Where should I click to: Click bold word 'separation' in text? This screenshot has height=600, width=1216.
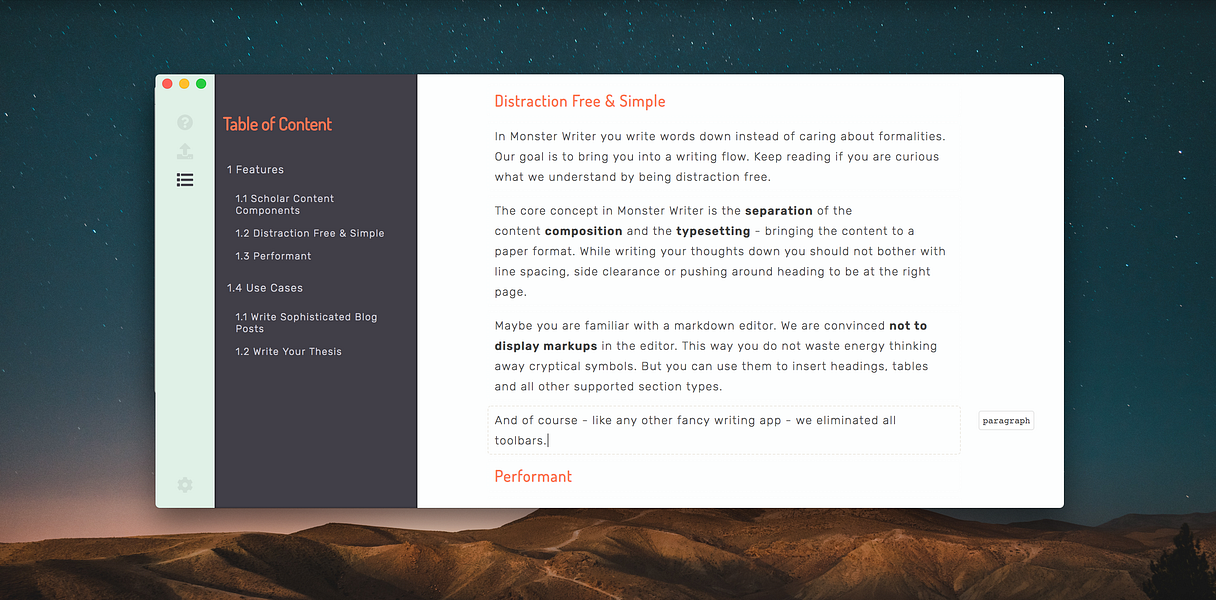pos(779,211)
